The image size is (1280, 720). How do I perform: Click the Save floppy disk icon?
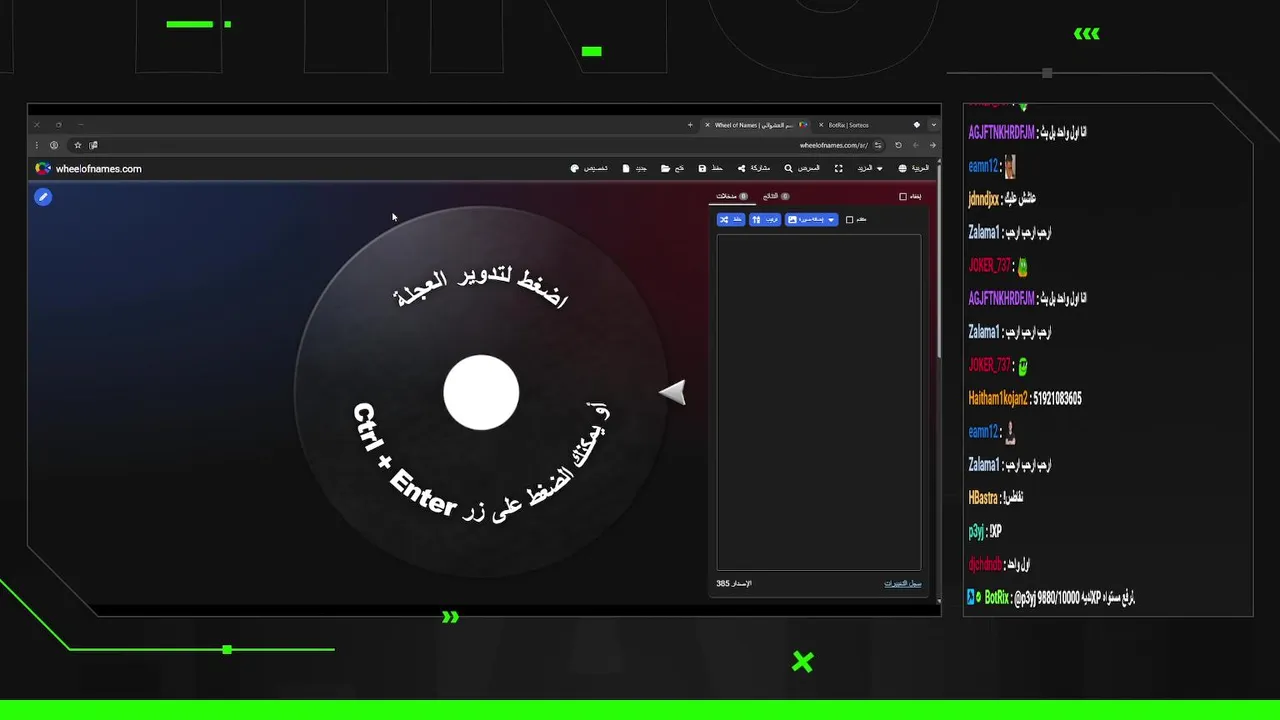(702, 168)
